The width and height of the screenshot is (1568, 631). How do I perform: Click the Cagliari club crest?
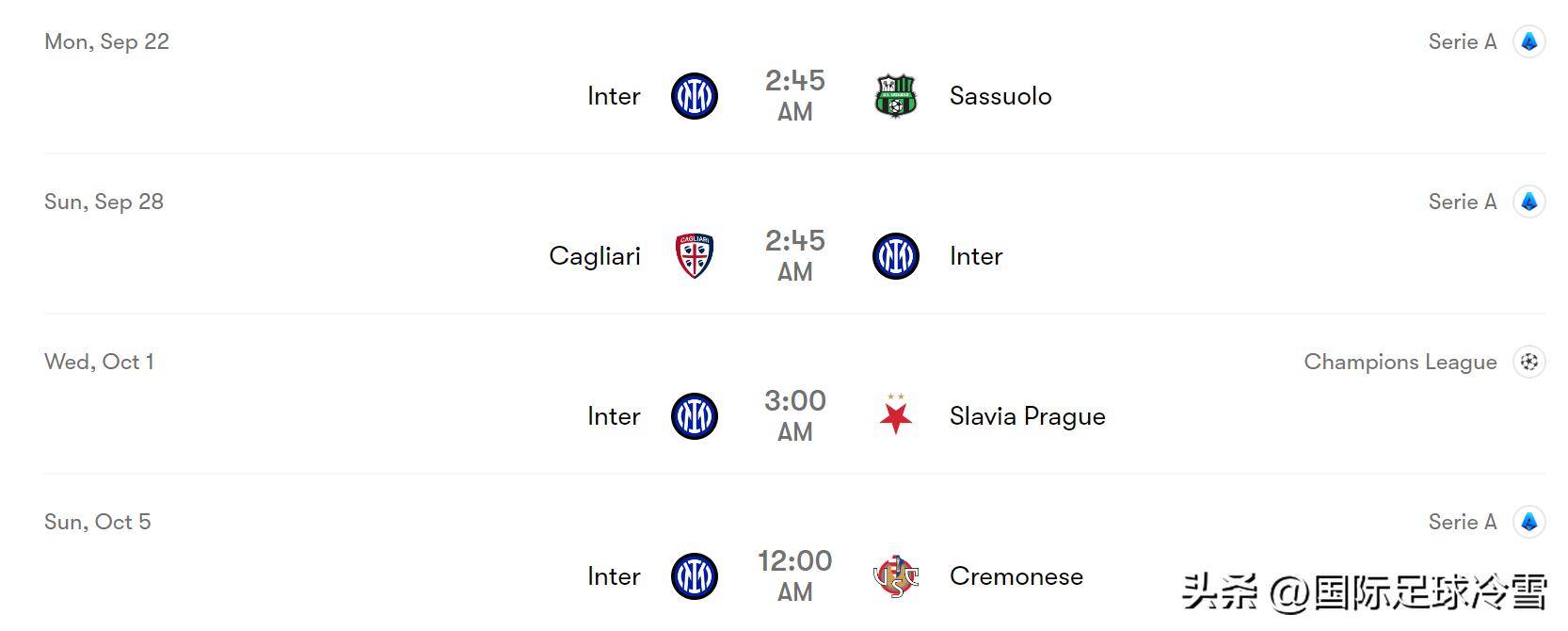pos(695,256)
